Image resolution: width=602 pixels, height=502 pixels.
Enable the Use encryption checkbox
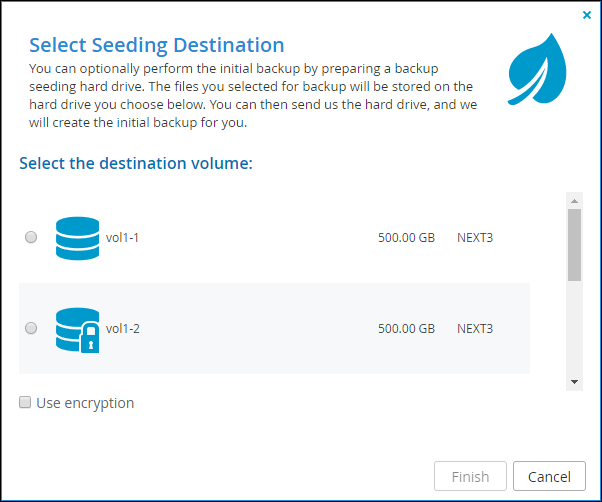click(x=25, y=402)
